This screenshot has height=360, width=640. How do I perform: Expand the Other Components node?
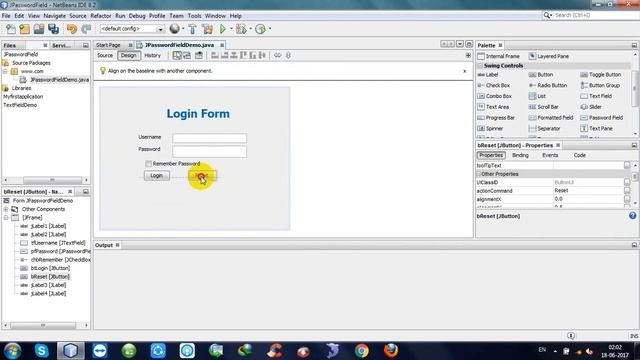[x=6, y=209]
